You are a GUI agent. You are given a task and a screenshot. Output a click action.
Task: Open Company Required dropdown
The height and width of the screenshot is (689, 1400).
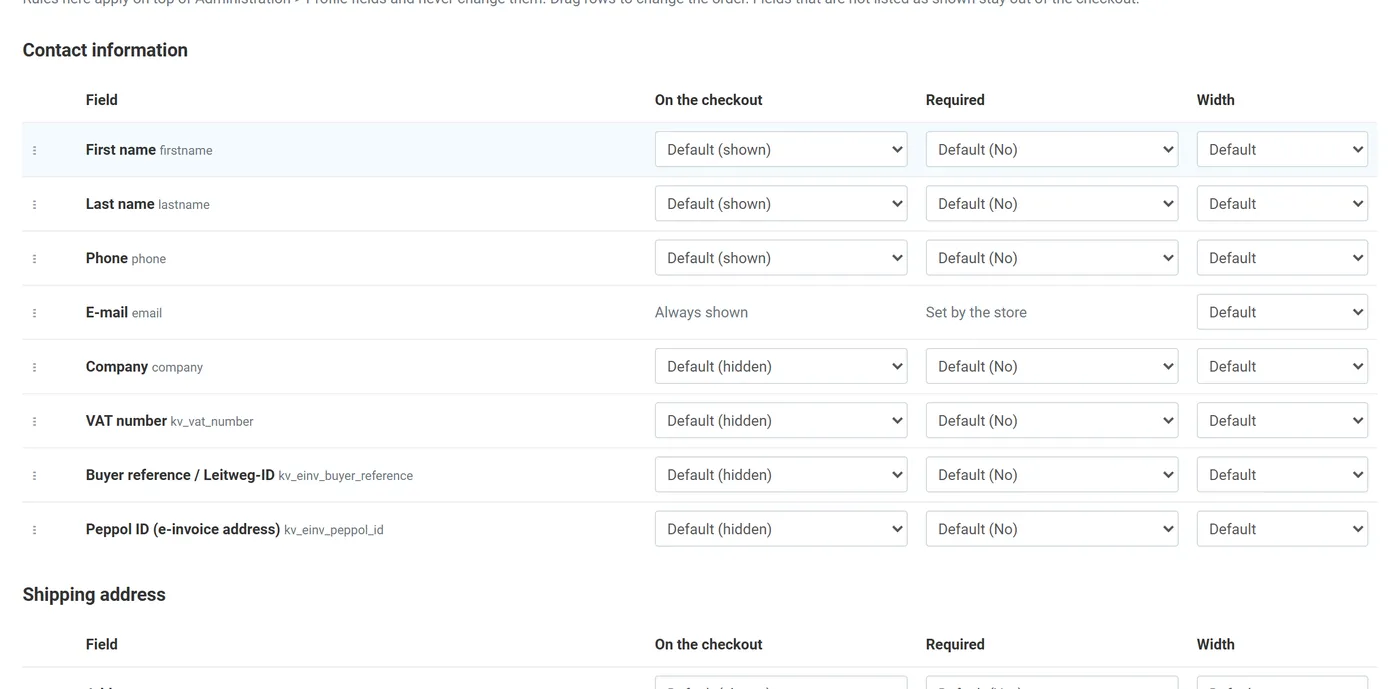(1052, 366)
